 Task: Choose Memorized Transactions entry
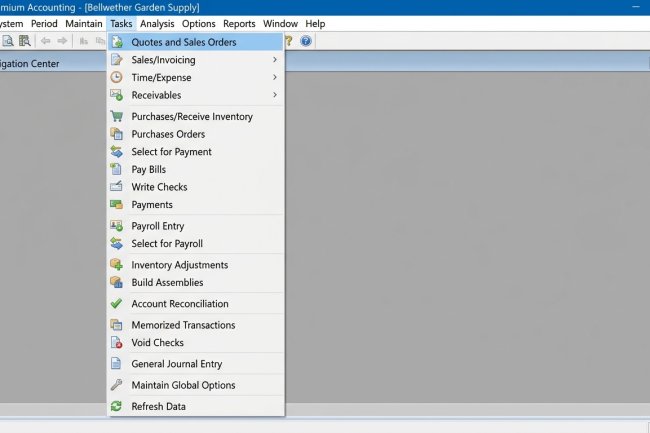click(196, 325)
